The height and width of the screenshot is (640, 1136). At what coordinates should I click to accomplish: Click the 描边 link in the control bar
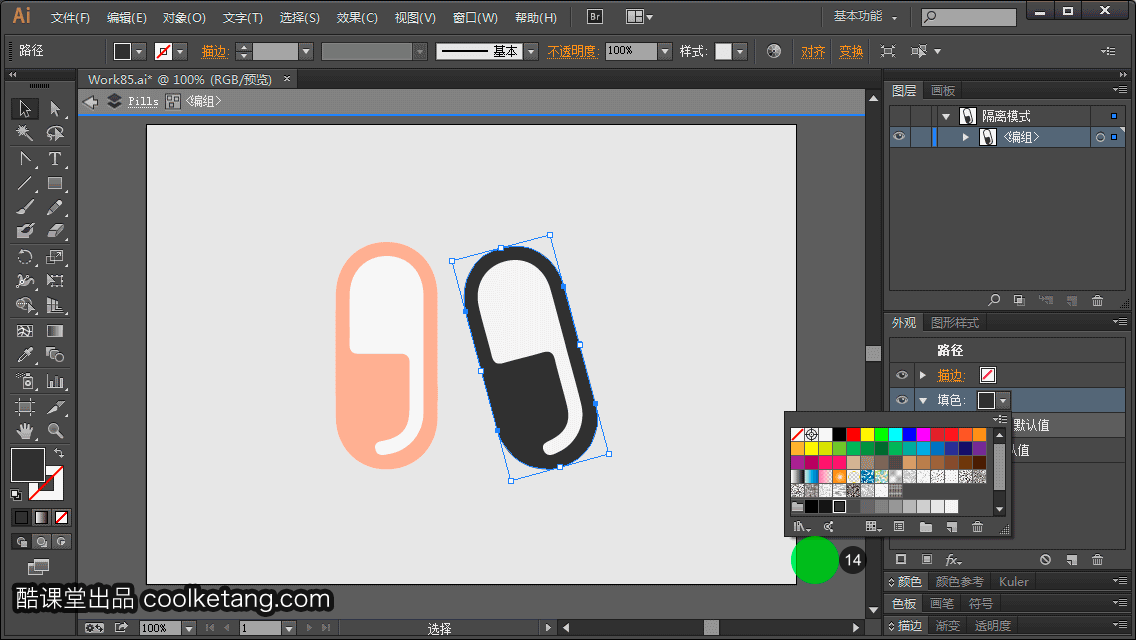tap(214, 51)
